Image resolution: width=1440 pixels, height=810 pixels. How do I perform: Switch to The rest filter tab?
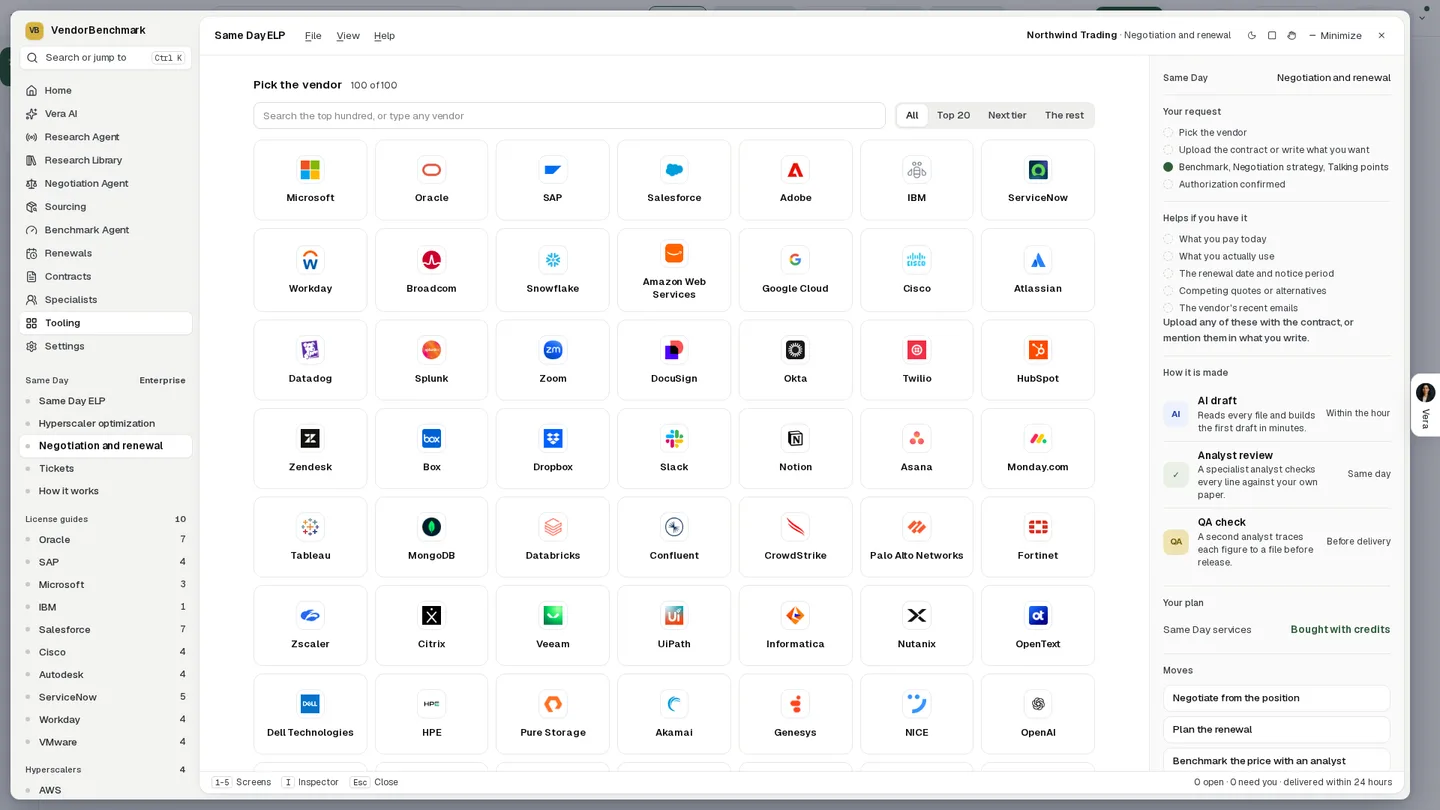point(1064,115)
